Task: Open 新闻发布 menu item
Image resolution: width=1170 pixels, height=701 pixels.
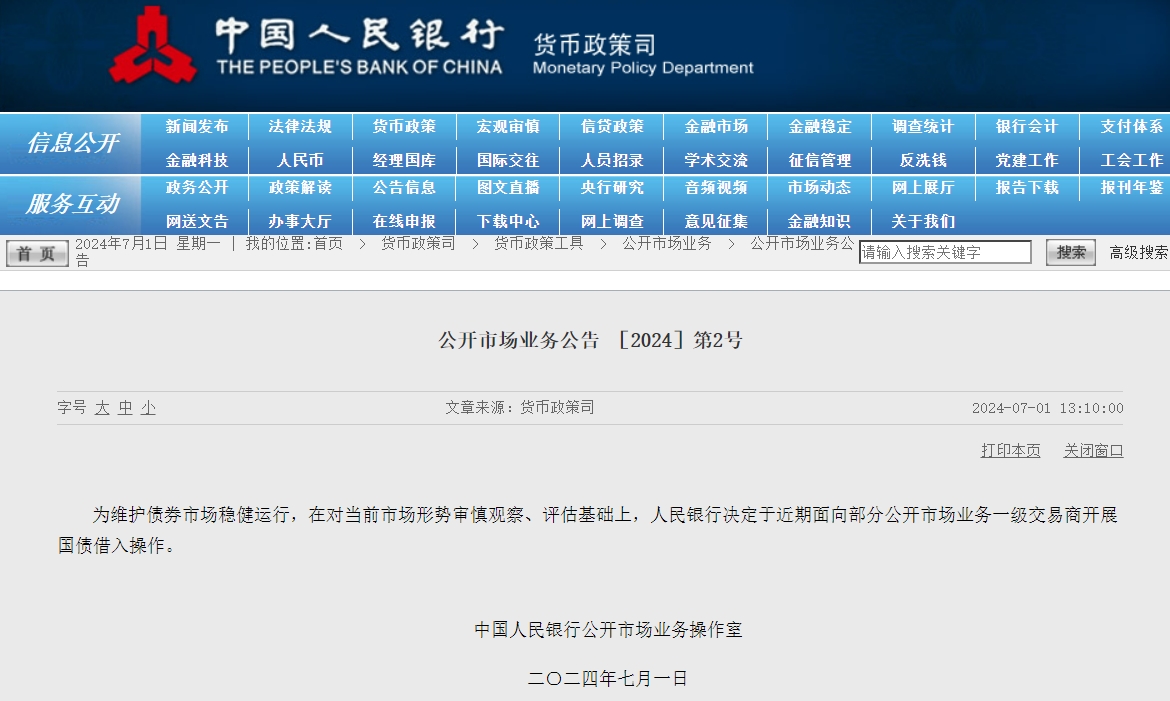Action: 197,127
